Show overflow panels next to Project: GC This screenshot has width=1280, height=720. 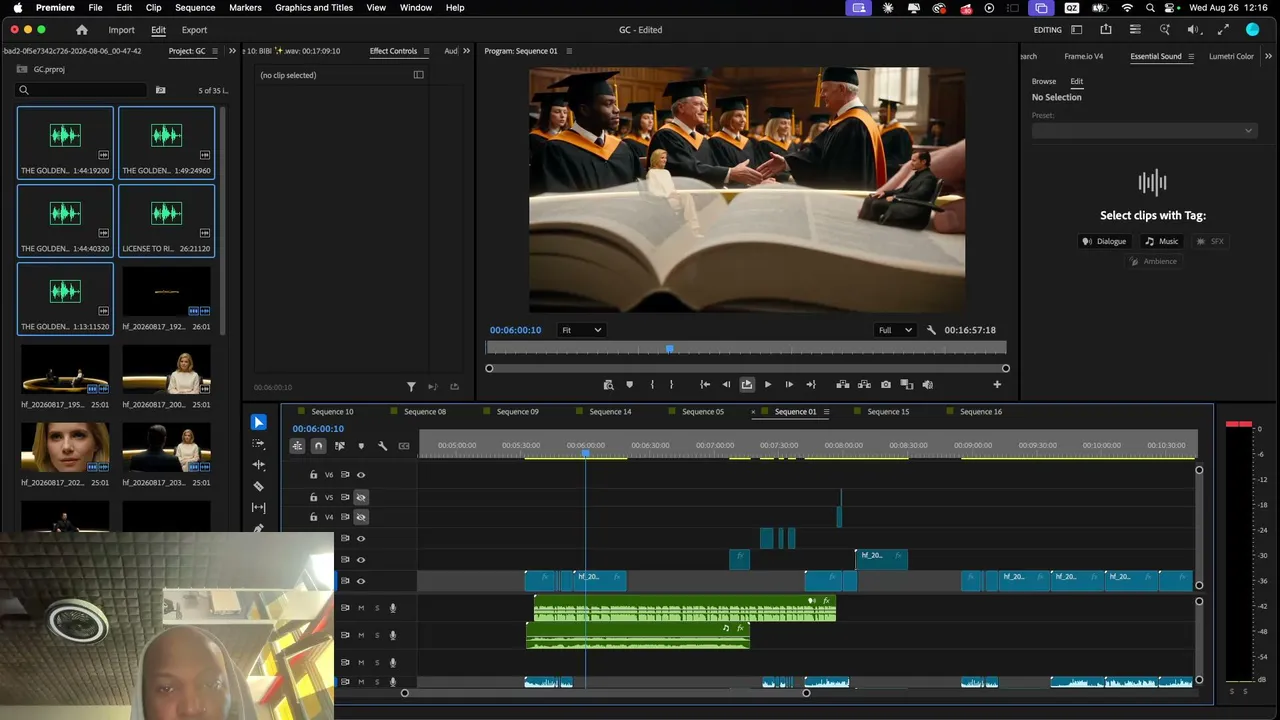pyautogui.click(x=233, y=51)
